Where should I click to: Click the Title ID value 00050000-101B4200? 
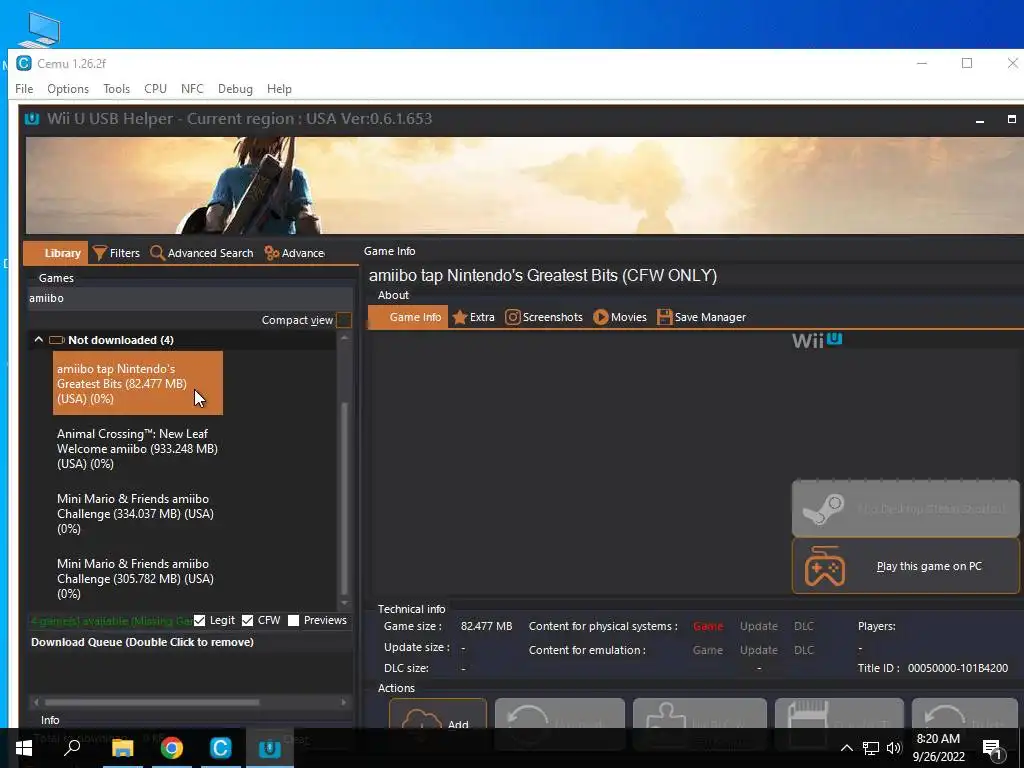click(957, 668)
